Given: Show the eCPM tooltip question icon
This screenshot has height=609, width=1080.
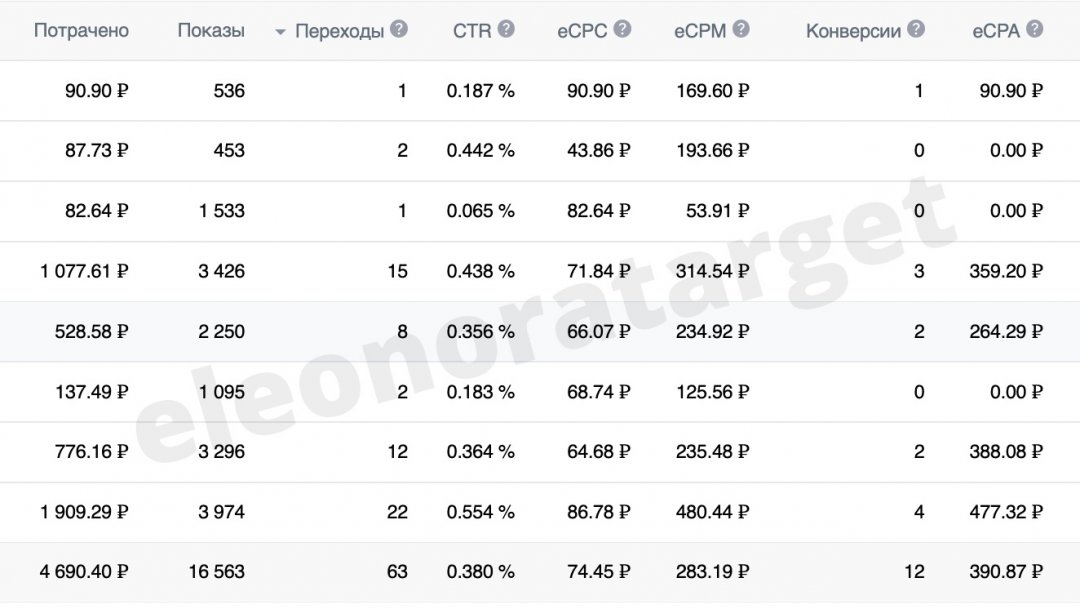Looking at the screenshot, I should pos(741,29).
